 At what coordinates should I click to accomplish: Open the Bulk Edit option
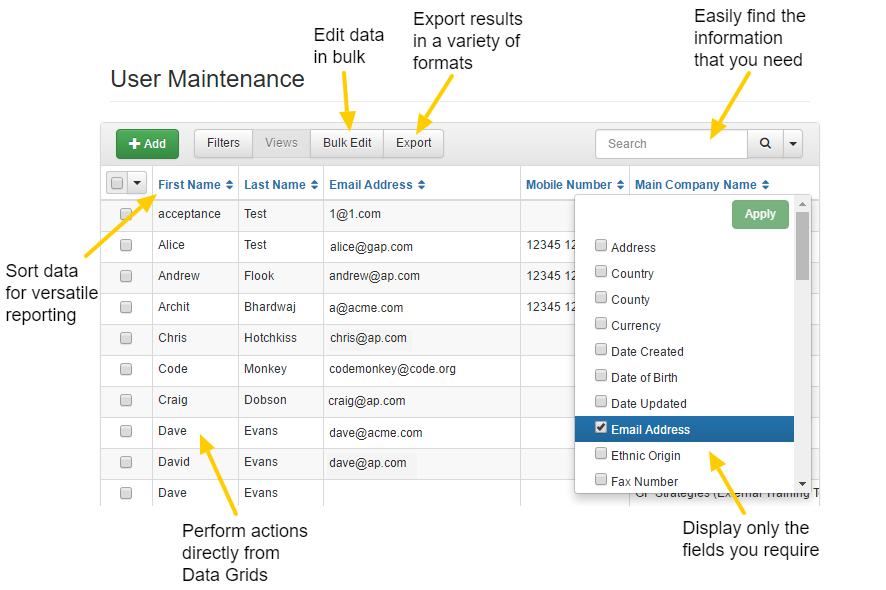pyautogui.click(x=347, y=143)
